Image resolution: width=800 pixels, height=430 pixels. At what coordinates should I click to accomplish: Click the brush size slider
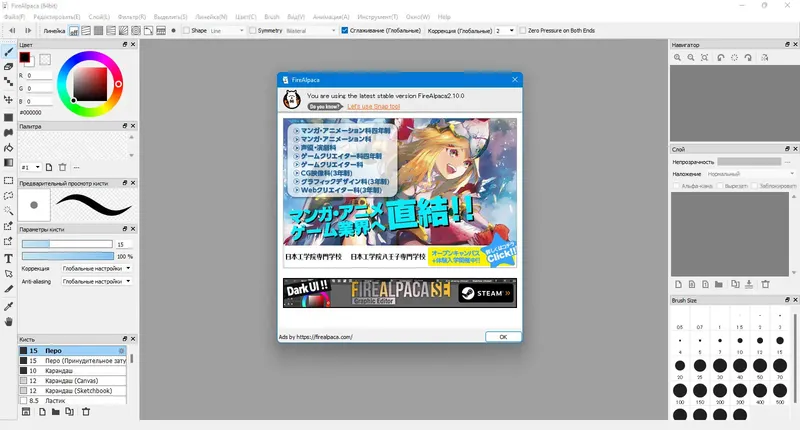point(67,244)
